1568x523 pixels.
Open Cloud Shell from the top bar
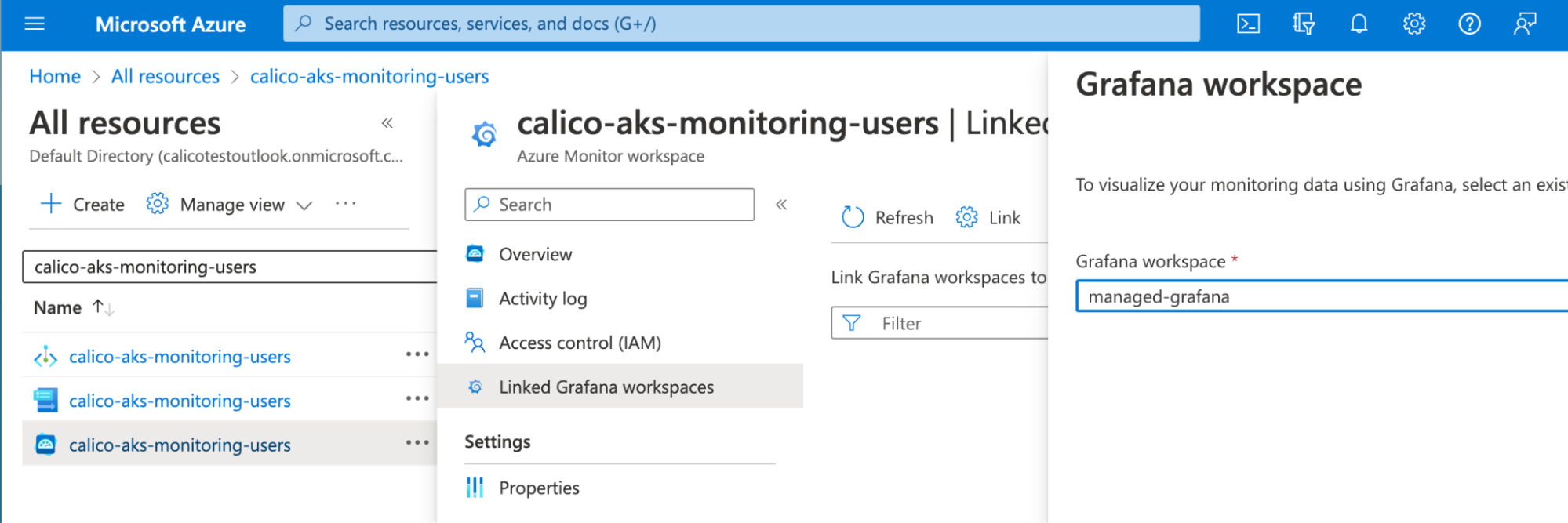(1248, 24)
